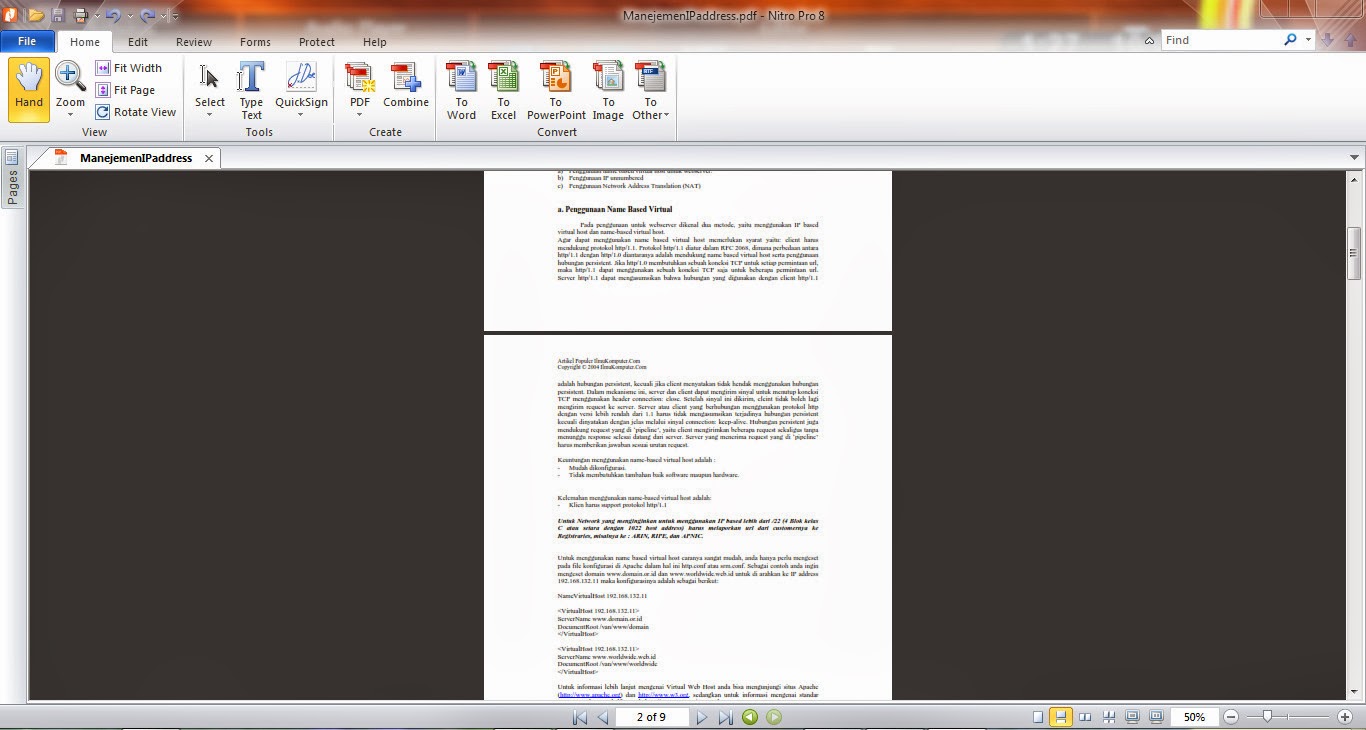Open the File menu
Image resolution: width=1366 pixels, height=730 pixels.
(x=27, y=41)
